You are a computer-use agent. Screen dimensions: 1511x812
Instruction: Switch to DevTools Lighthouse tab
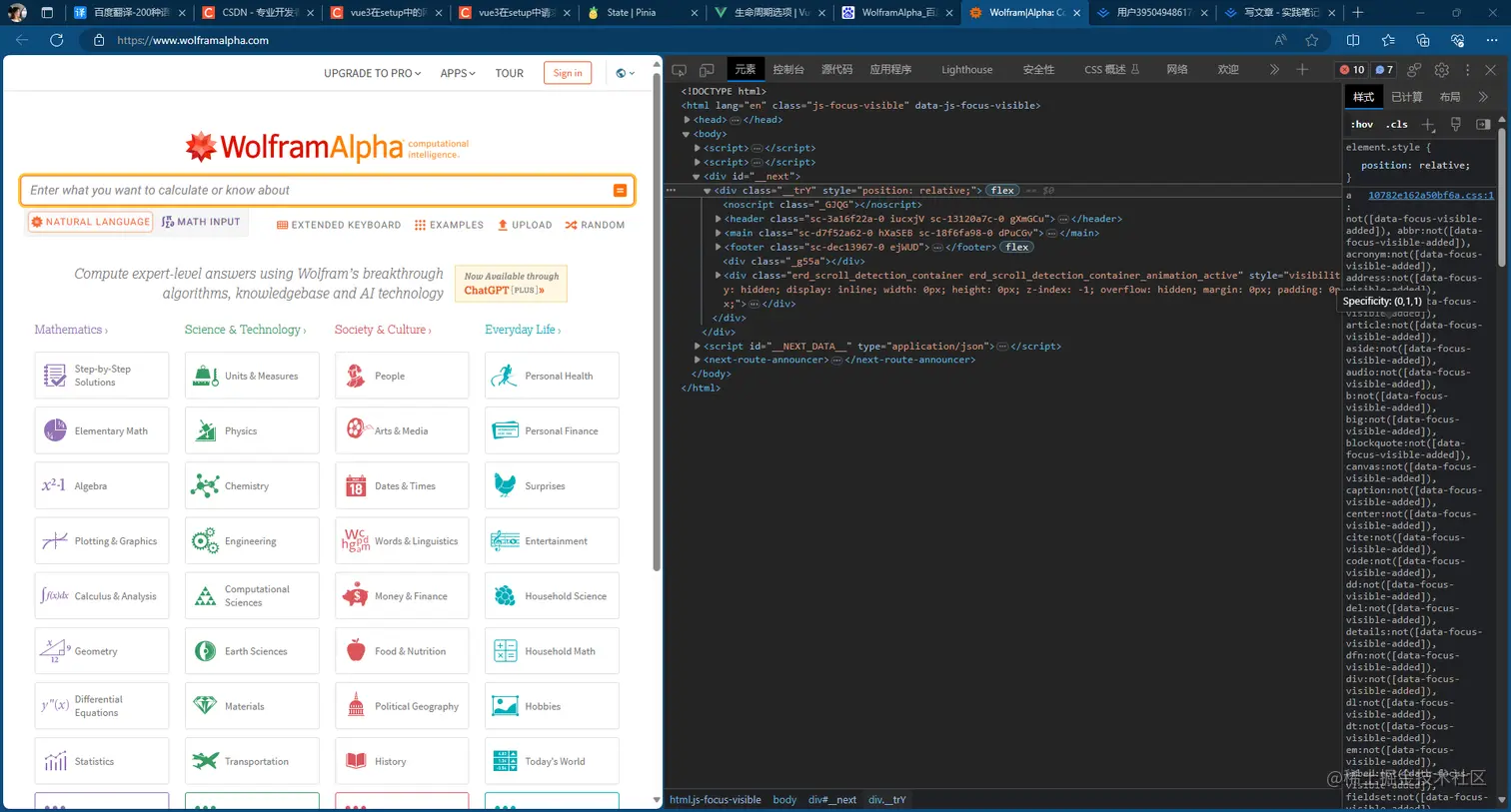966,70
